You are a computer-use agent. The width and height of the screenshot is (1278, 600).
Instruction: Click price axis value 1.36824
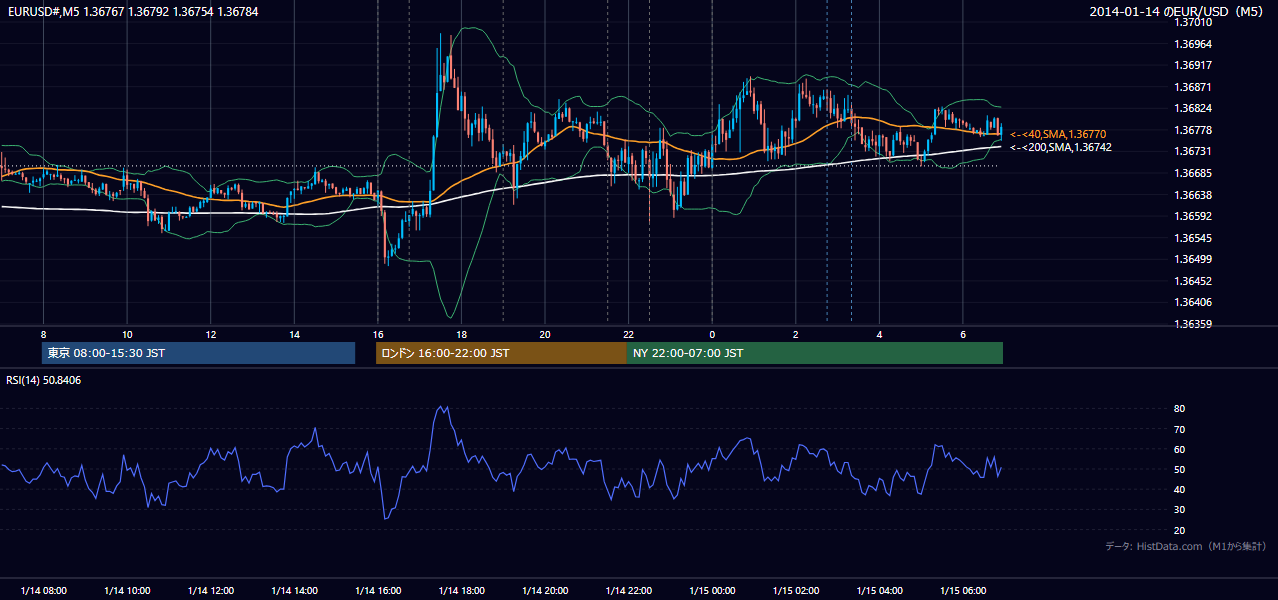click(x=1193, y=108)
